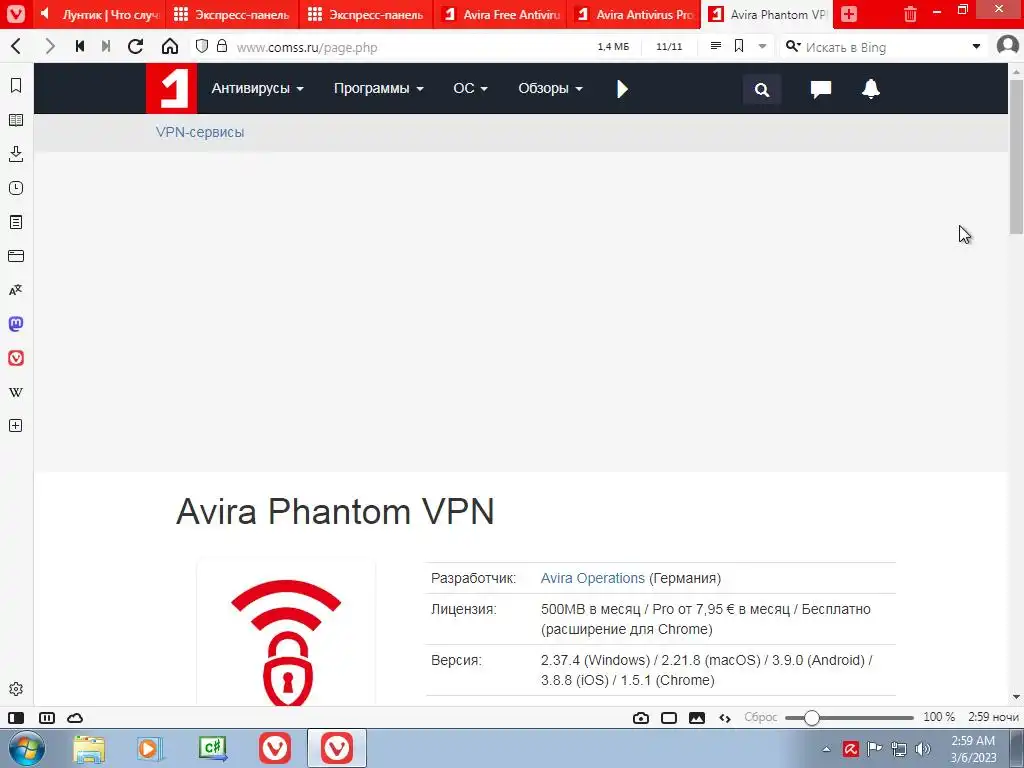Open the History side panel
Screen dimensions: 1024x768
point(16,188)
